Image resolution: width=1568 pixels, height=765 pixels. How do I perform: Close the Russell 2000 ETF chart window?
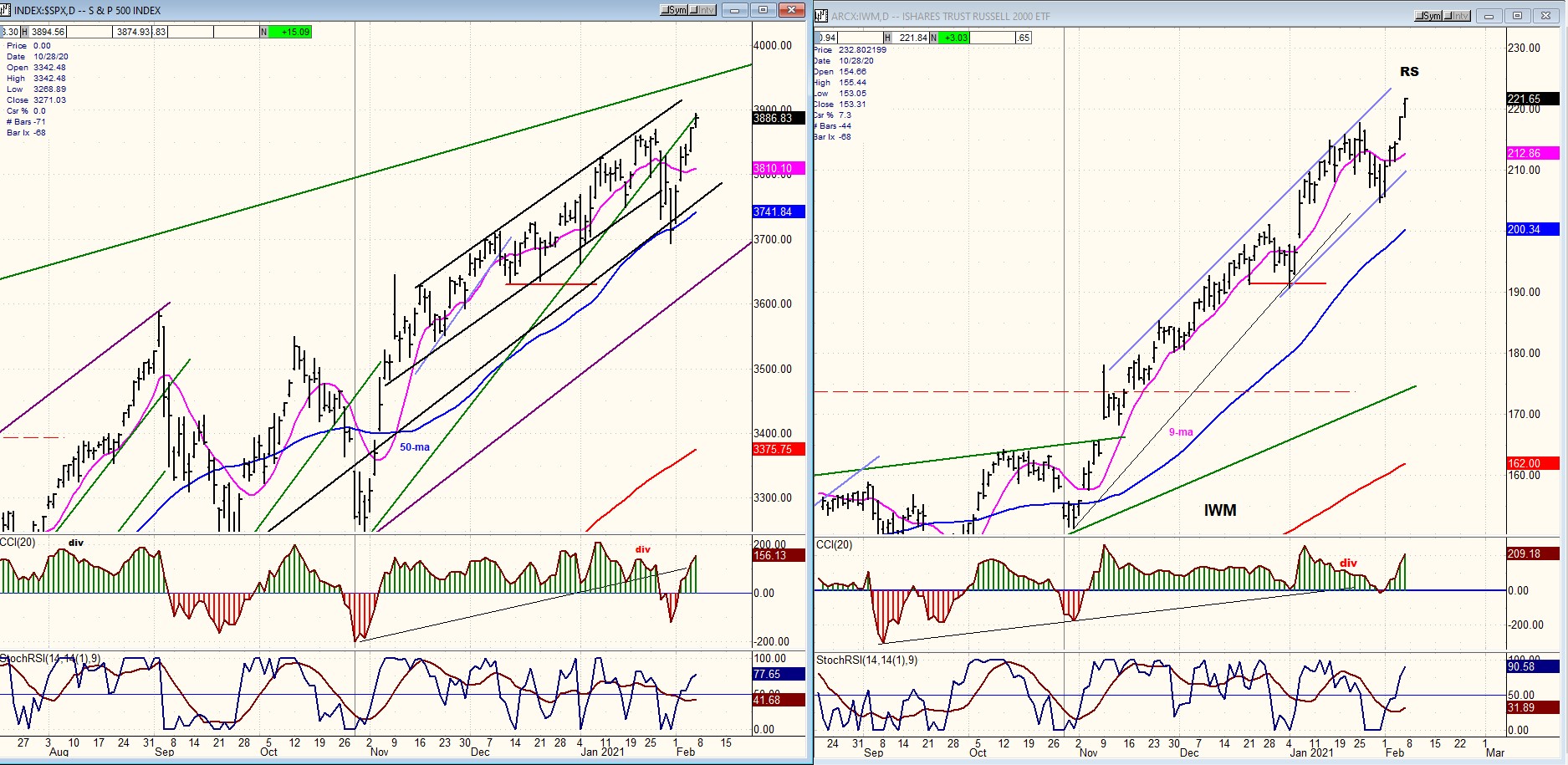1545,16
